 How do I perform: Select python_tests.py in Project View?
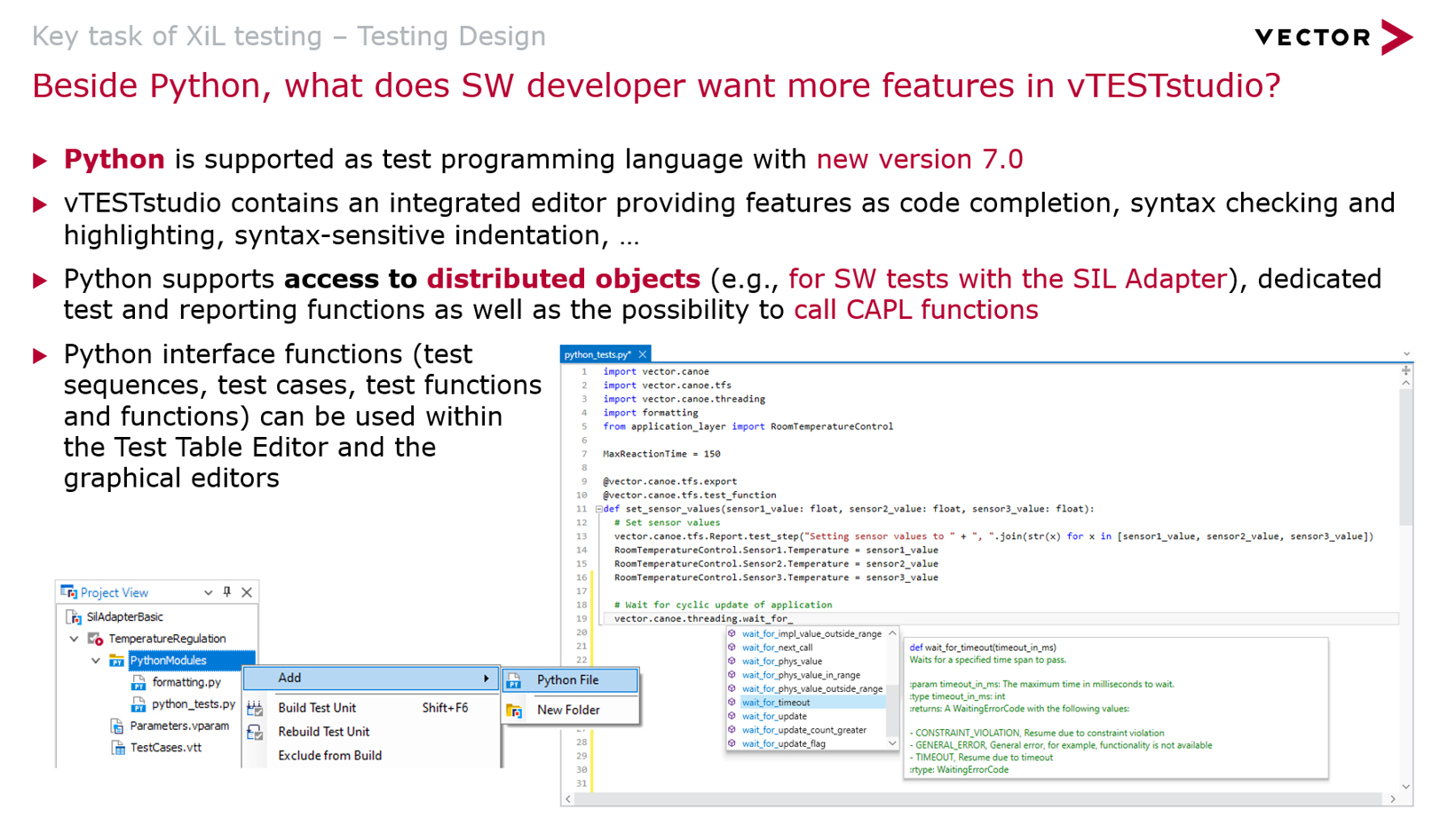tap(194, 704)
